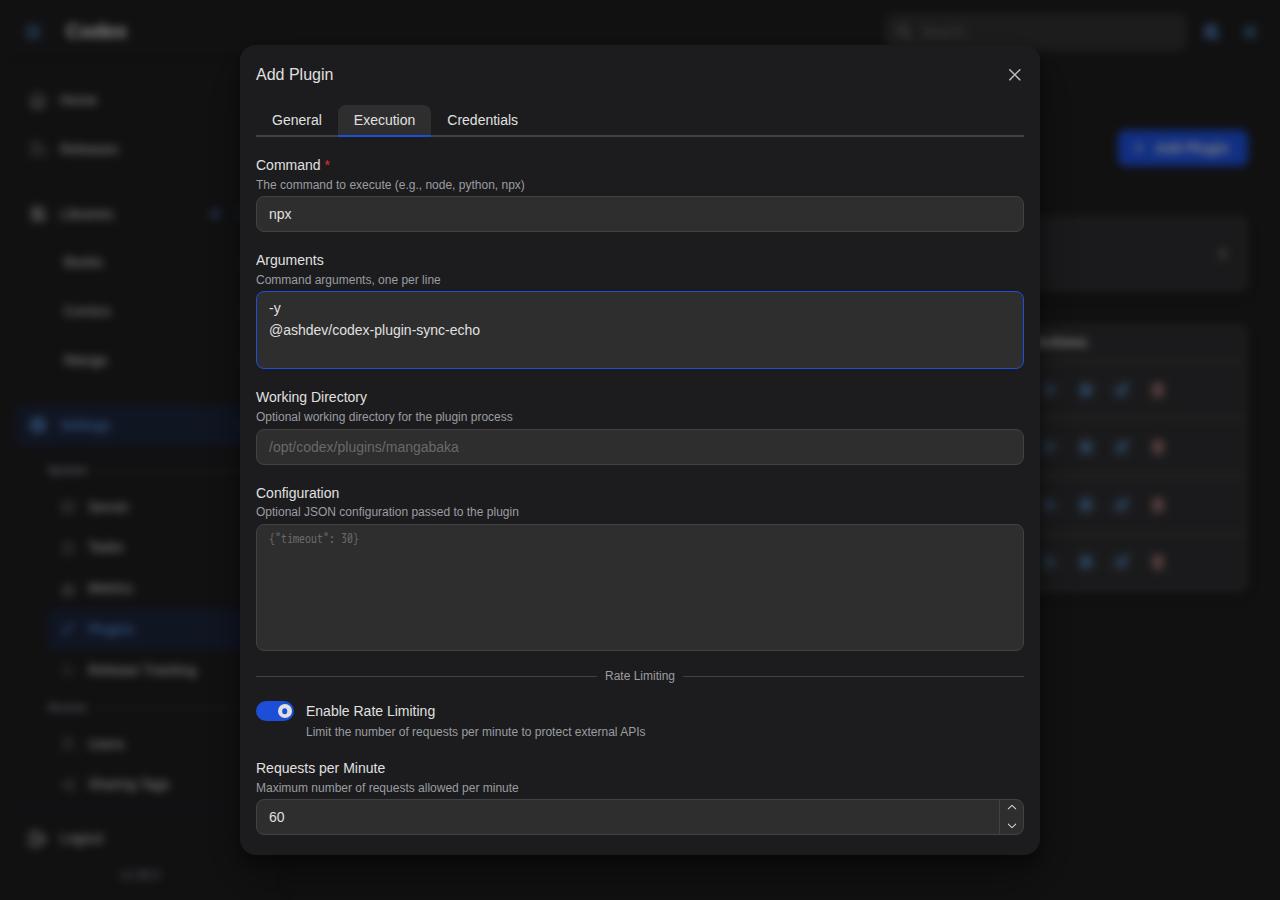Image resolution: width=1280 pixels, height=900 pixels.
Task: Open the Credentials tab
Action: coord(482,120)
